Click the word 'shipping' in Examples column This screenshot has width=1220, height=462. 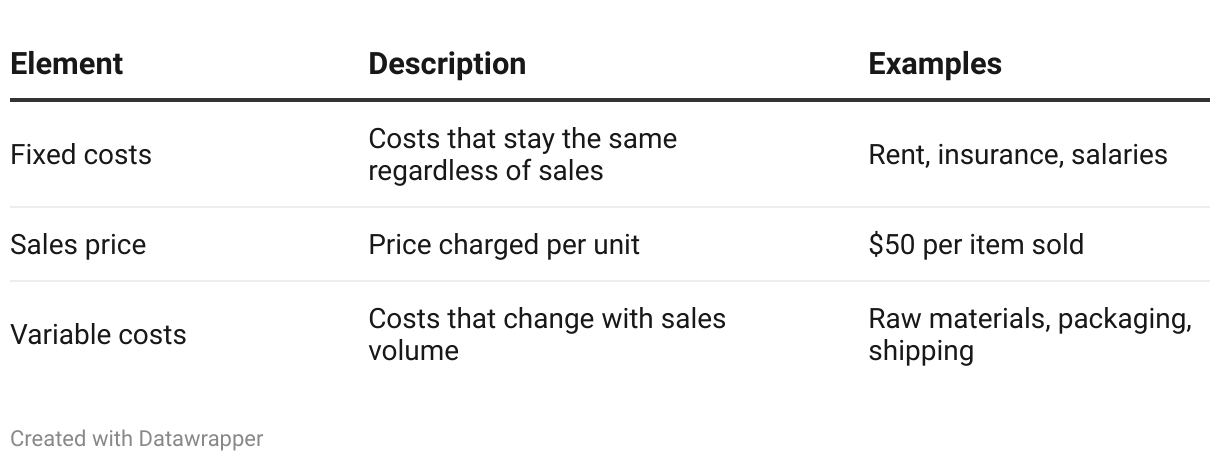921,351
